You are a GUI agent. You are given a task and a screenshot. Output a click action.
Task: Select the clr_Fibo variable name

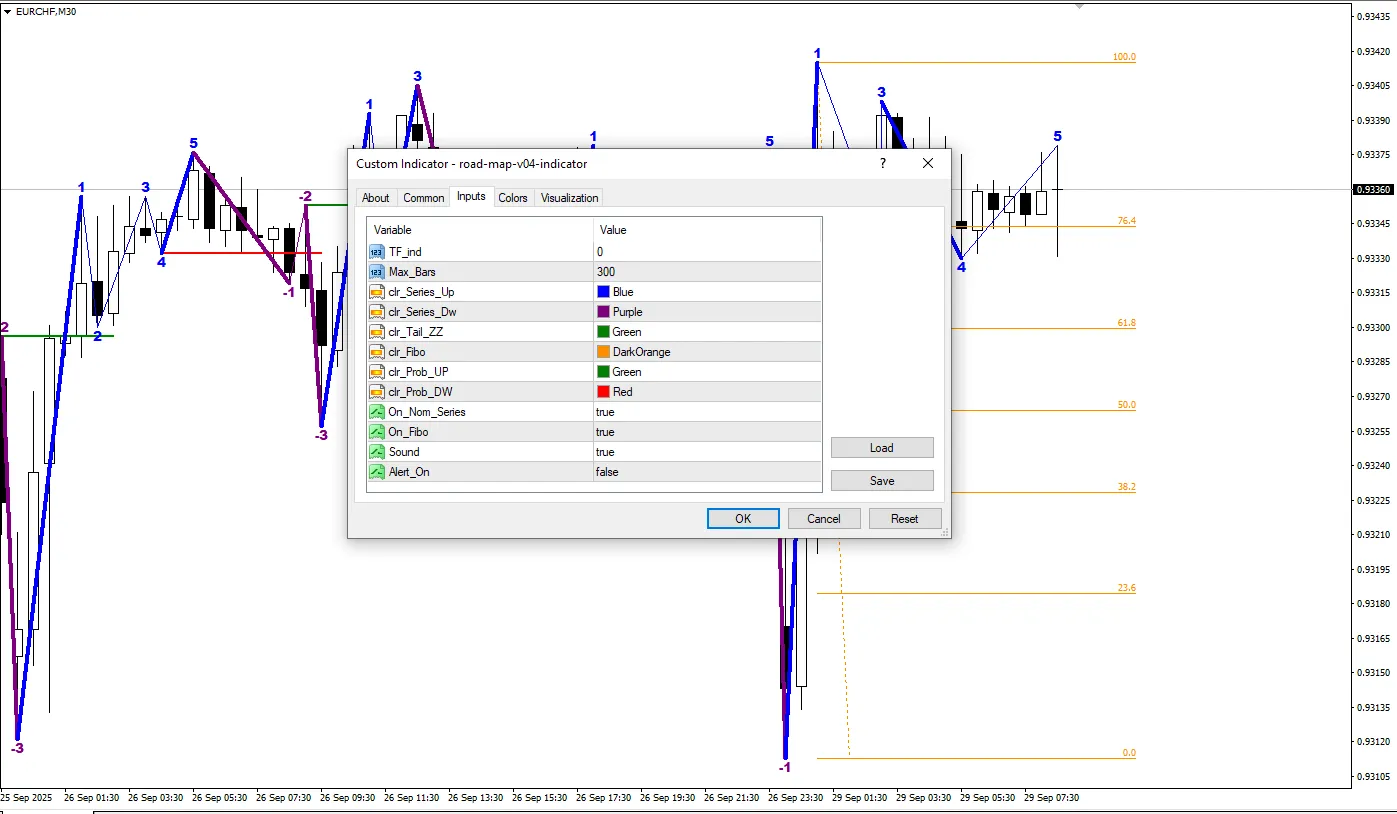pyautogui.click(x=407, y=352)
